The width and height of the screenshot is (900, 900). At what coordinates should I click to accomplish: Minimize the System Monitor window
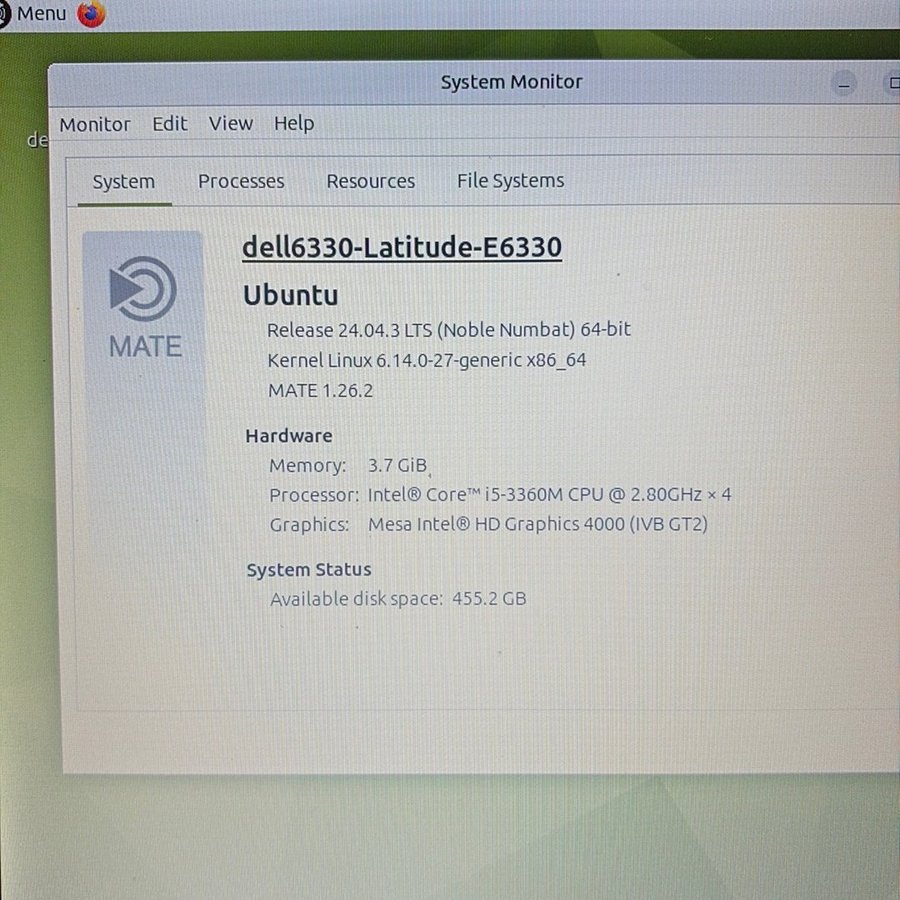(845, 84)
